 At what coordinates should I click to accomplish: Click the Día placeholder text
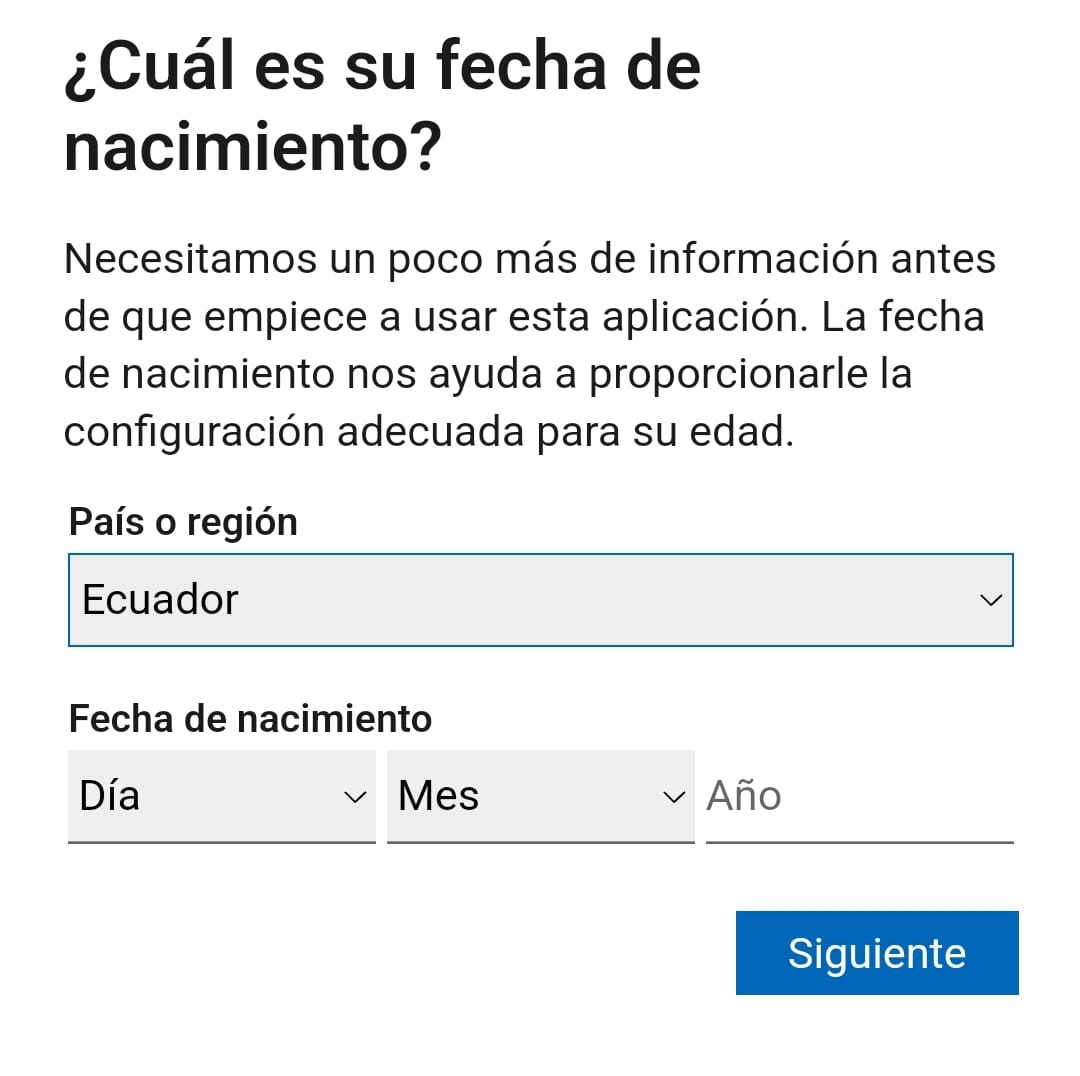110,796
